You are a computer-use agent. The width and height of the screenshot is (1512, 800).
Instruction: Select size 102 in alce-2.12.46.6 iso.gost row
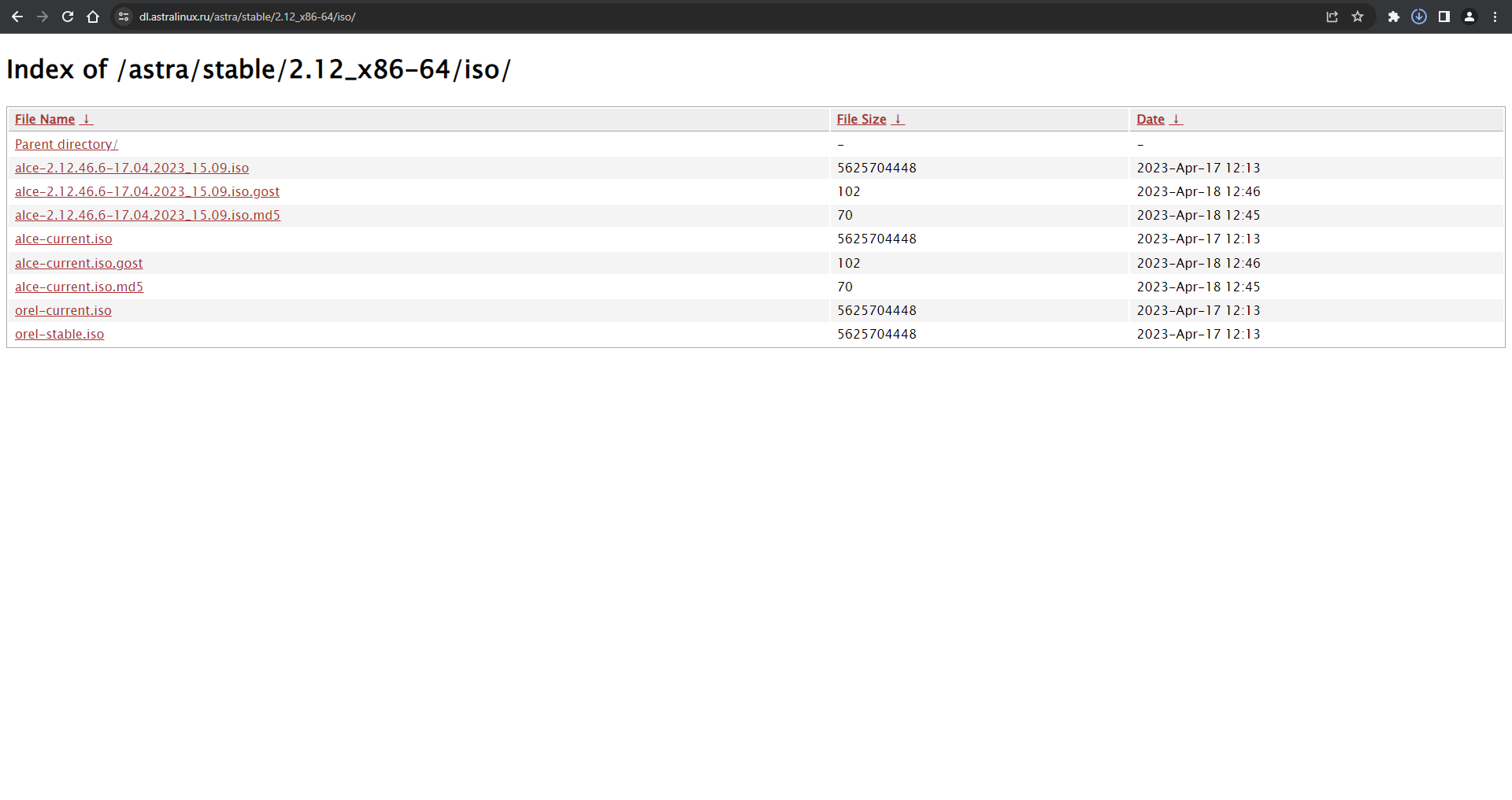(849, 191)
